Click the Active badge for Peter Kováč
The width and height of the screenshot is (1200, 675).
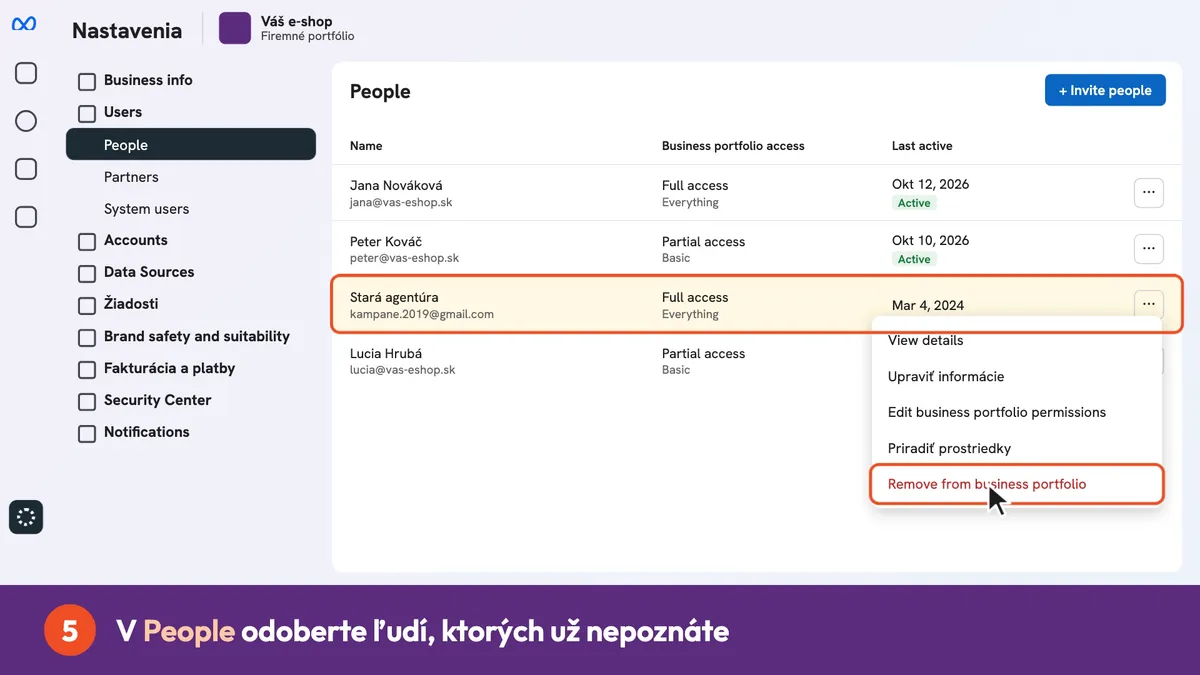tap(914, 259)
